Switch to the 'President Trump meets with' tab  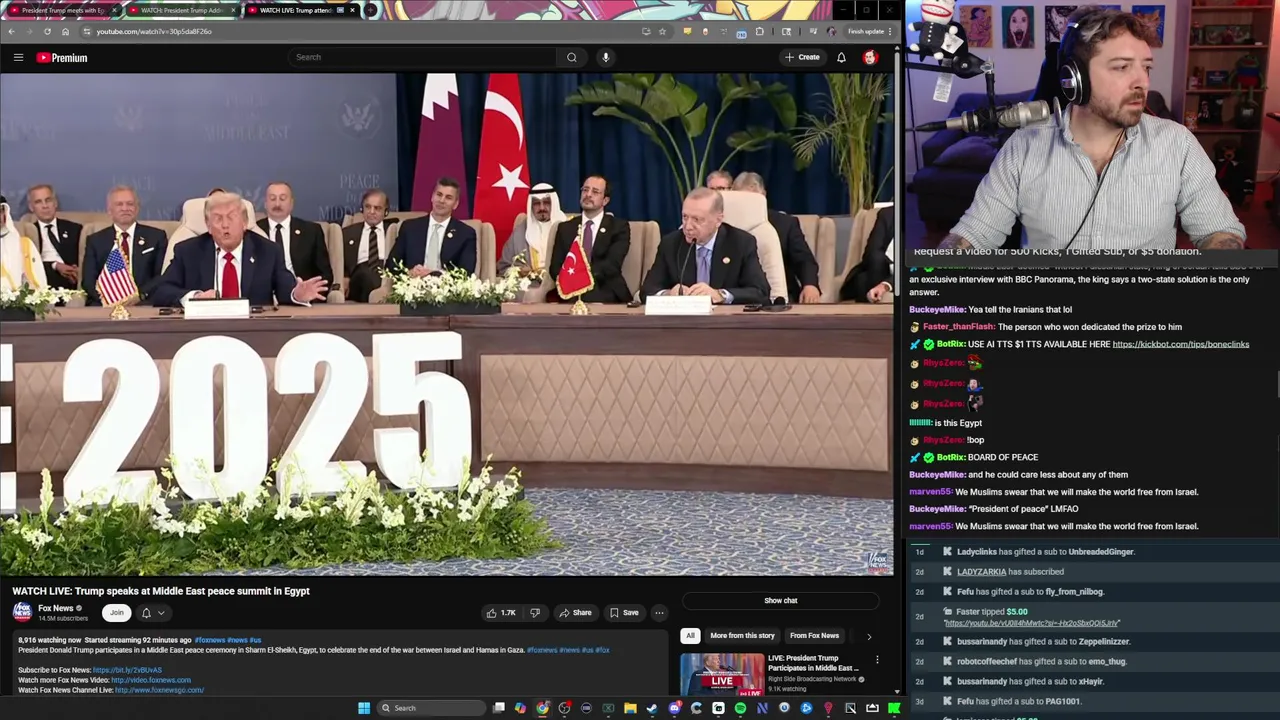(x=62, y=10)
